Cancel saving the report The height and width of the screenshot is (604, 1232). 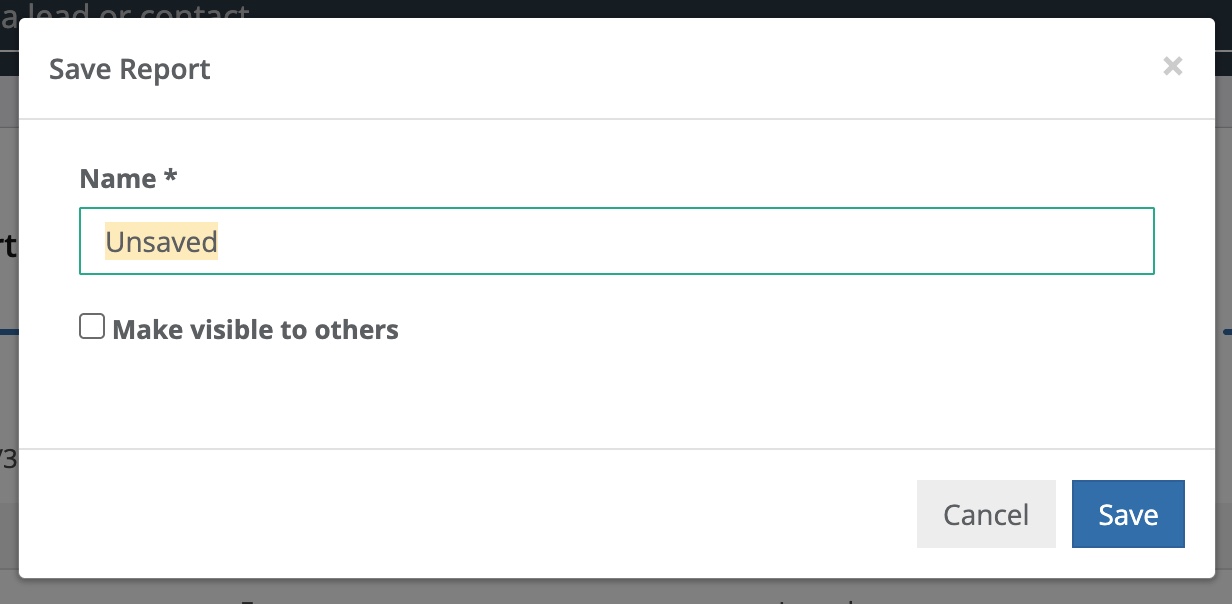pyautogui.click(x=985, y=514)
